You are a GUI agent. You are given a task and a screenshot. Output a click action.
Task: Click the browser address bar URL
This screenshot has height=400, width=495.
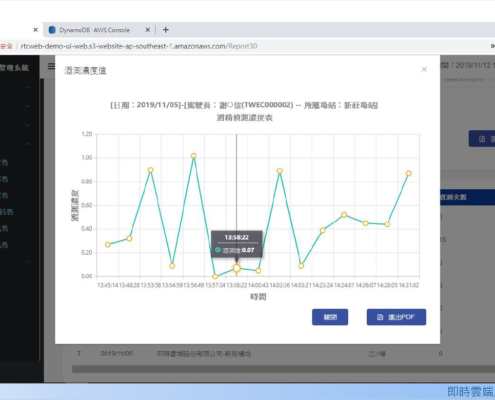[139, 46]
